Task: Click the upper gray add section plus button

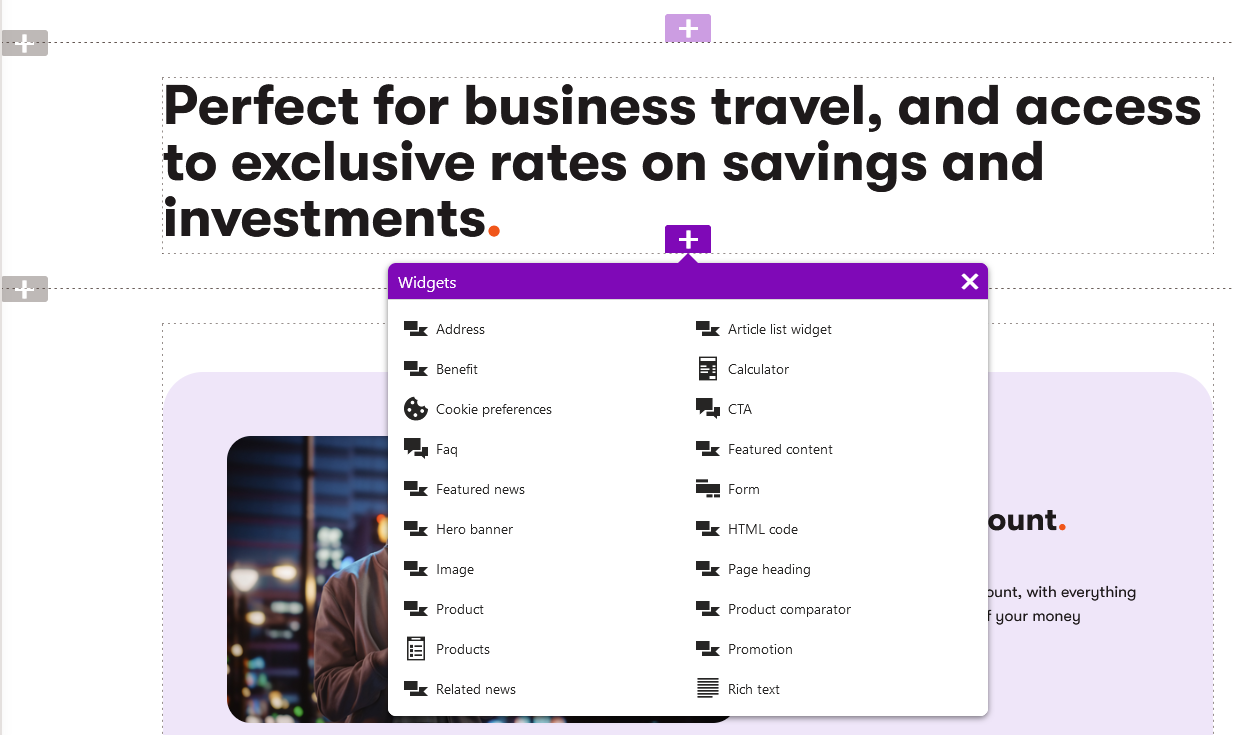Action: pyautogui.click(x=25, y=43)
